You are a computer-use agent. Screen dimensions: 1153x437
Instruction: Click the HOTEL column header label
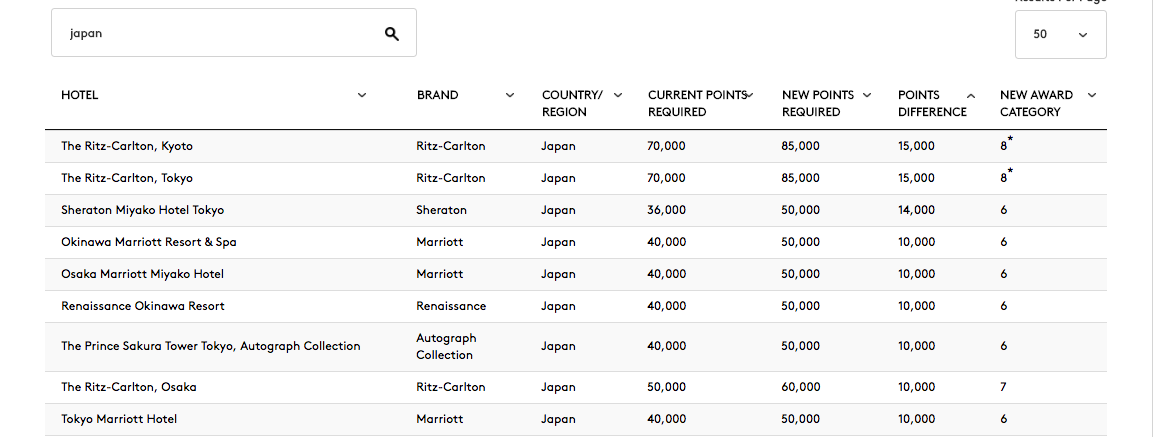tap(79, 95)
